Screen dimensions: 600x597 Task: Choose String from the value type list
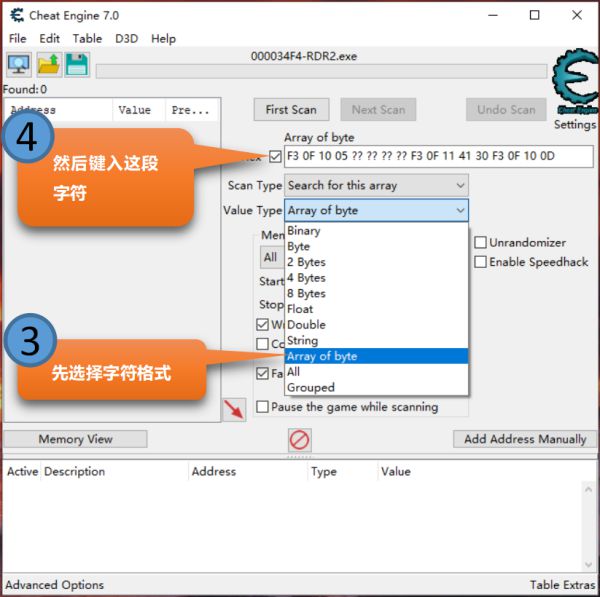302,340
